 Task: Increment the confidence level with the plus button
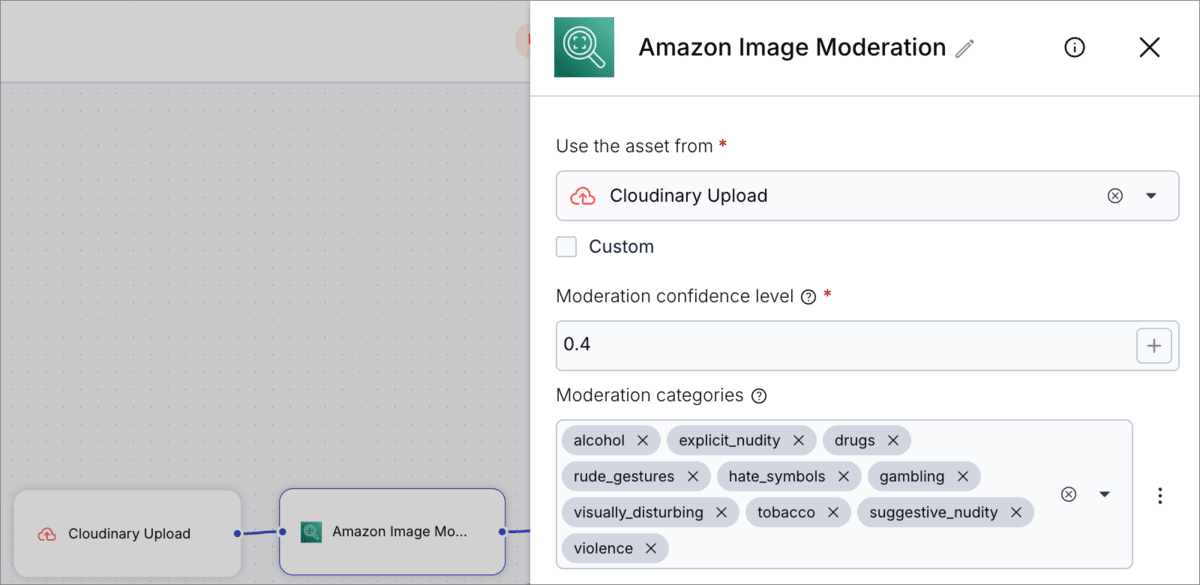pos(1154,345)
